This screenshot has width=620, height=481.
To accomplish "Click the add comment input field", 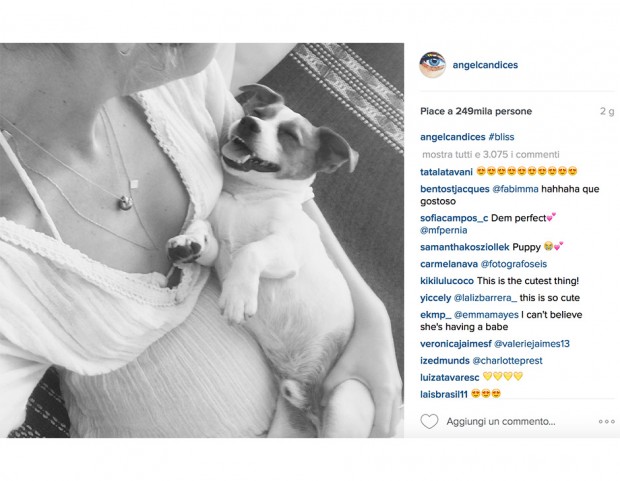I will pyautogui.click(x=501, y=422).
